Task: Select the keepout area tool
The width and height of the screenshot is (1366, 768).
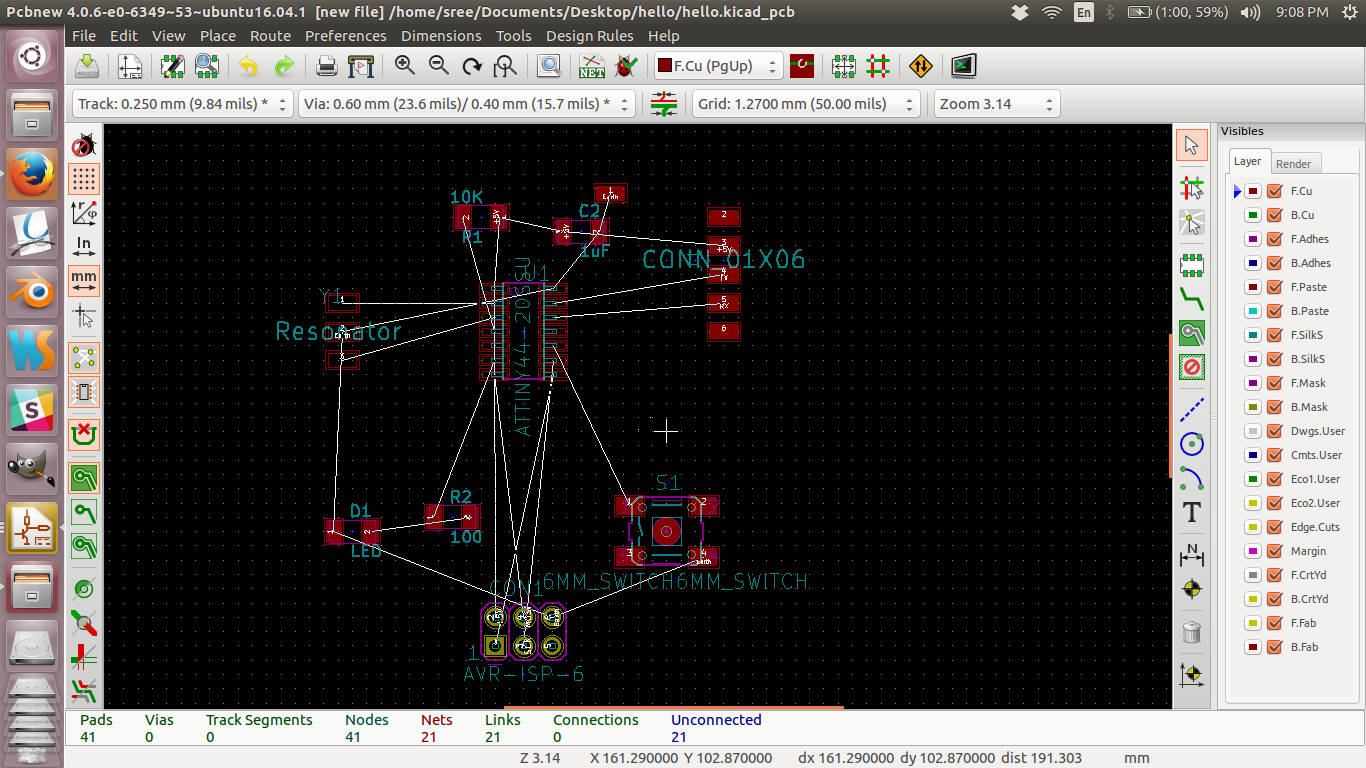Action: click(1191, 367)
